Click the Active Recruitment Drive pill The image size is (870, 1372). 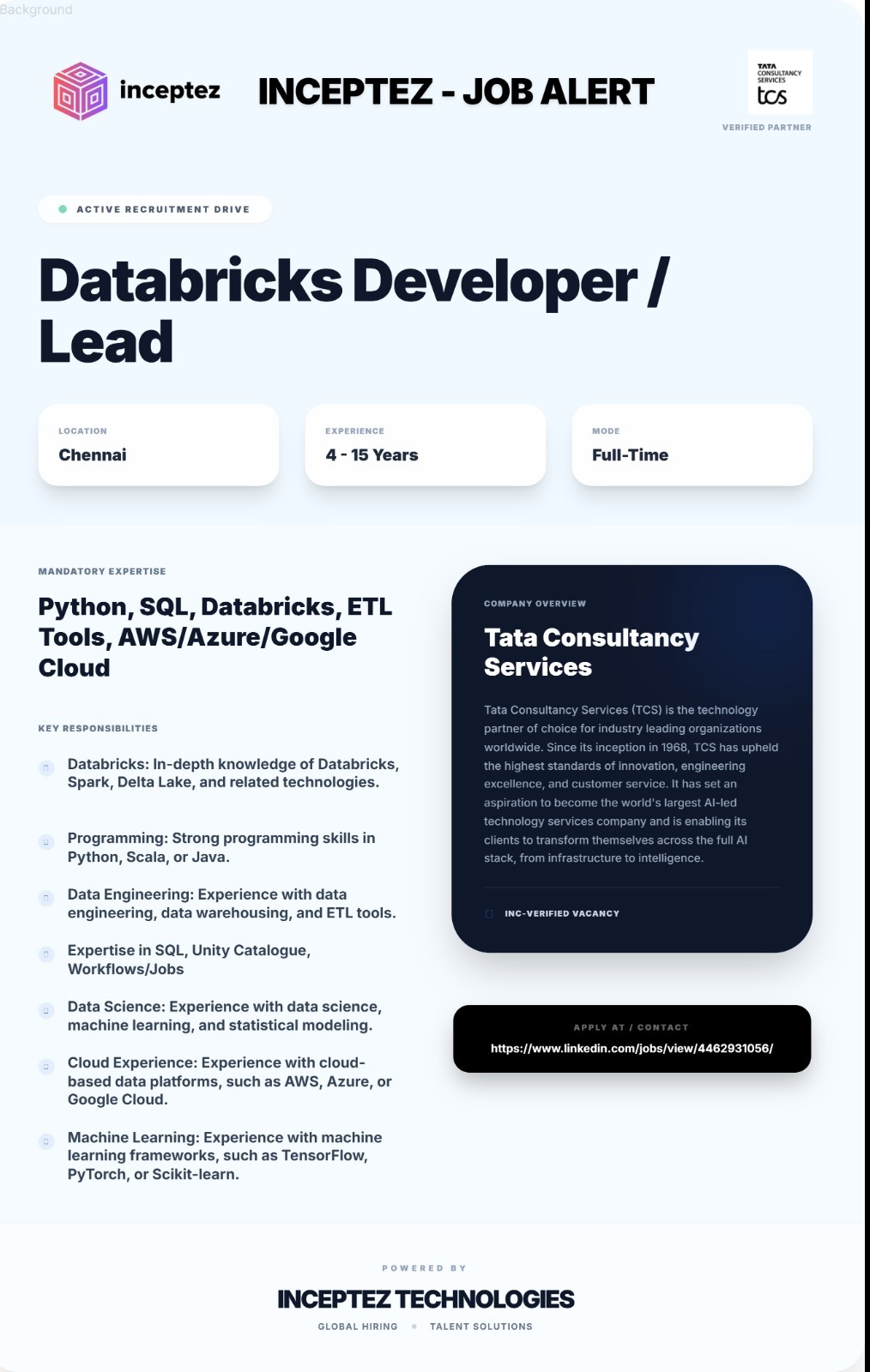pyautogui.click(x=155, y=209)
